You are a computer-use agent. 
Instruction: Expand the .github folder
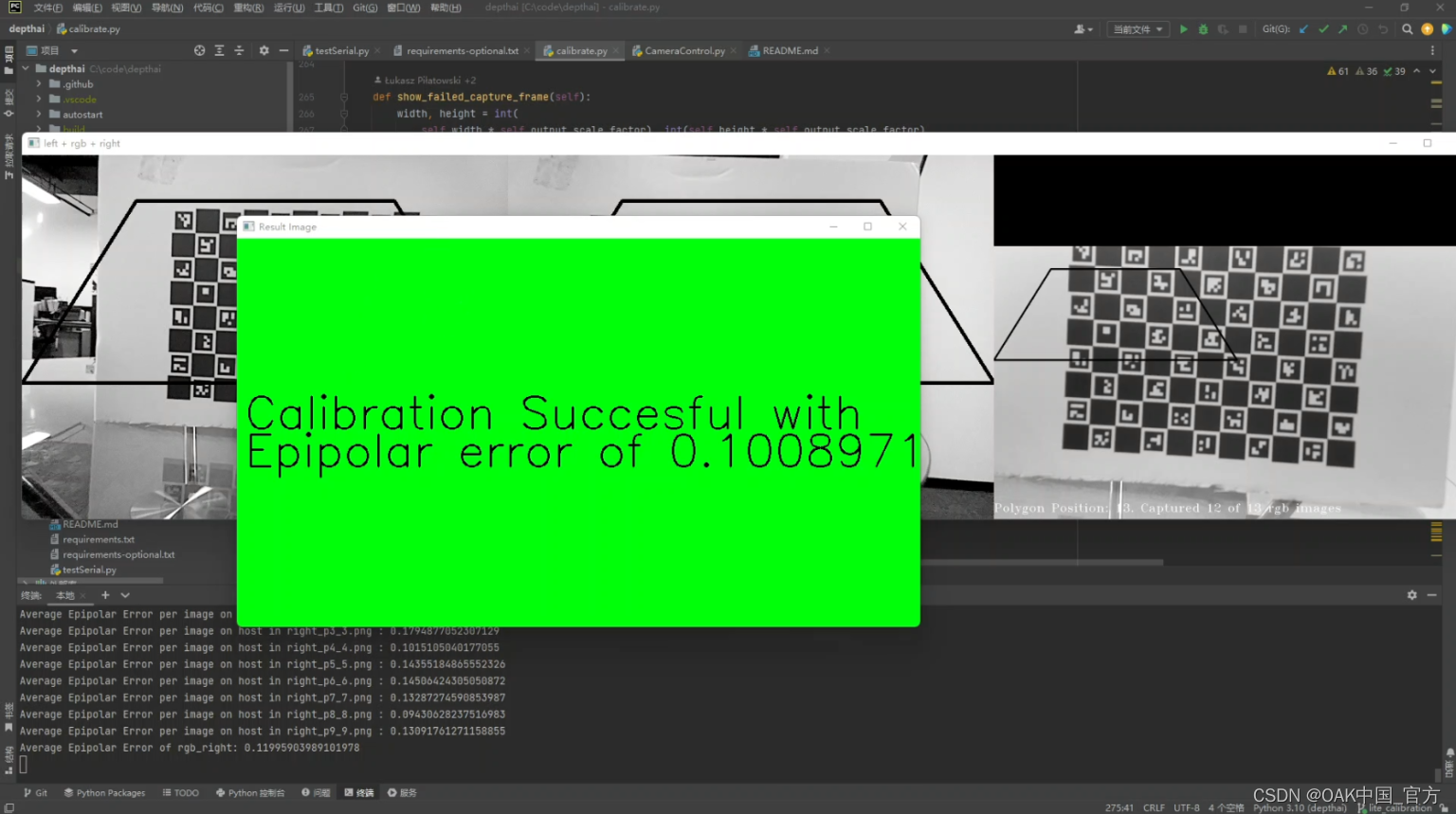(39, 84)
